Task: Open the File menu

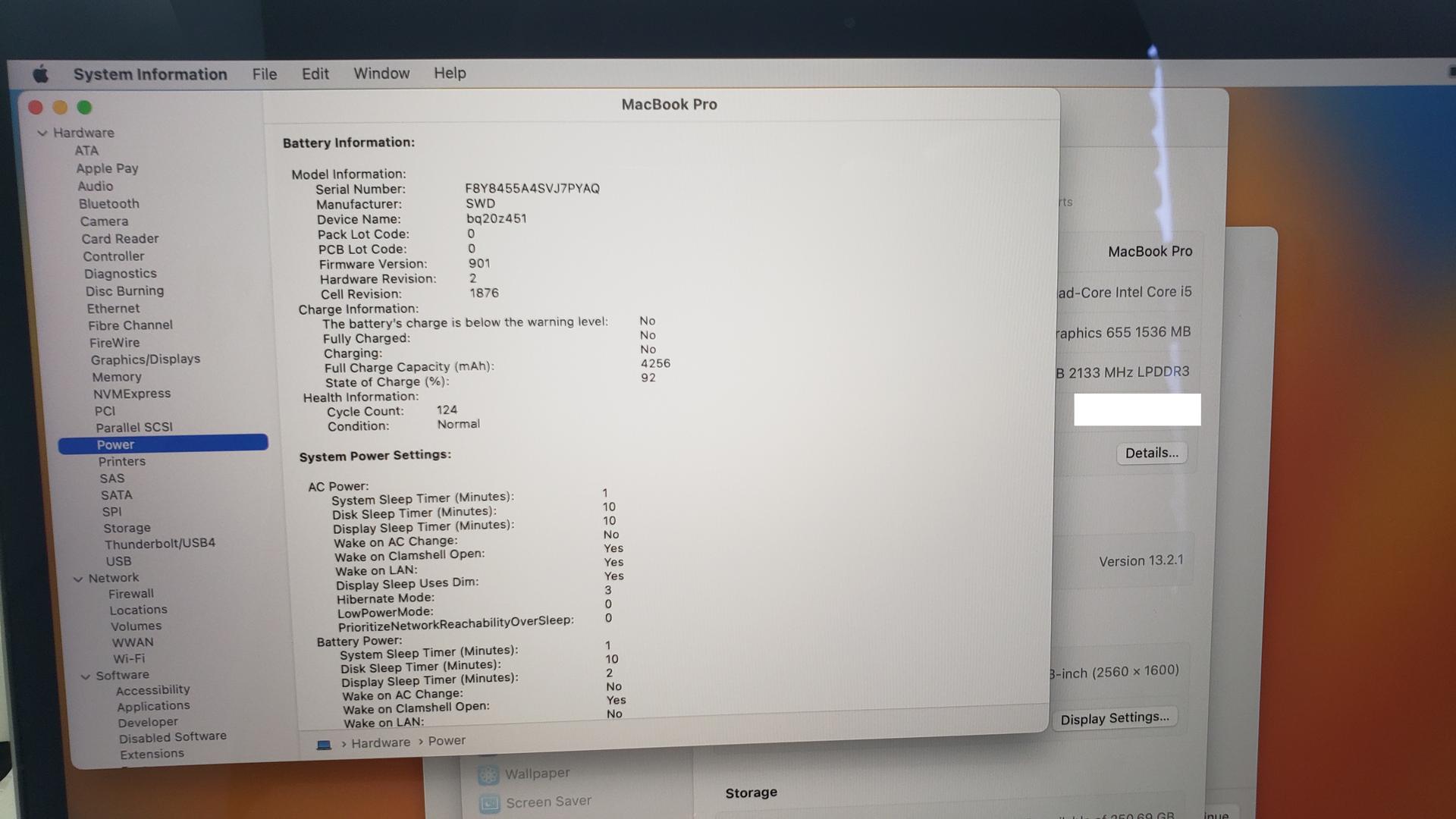Action: coord(265,74)
